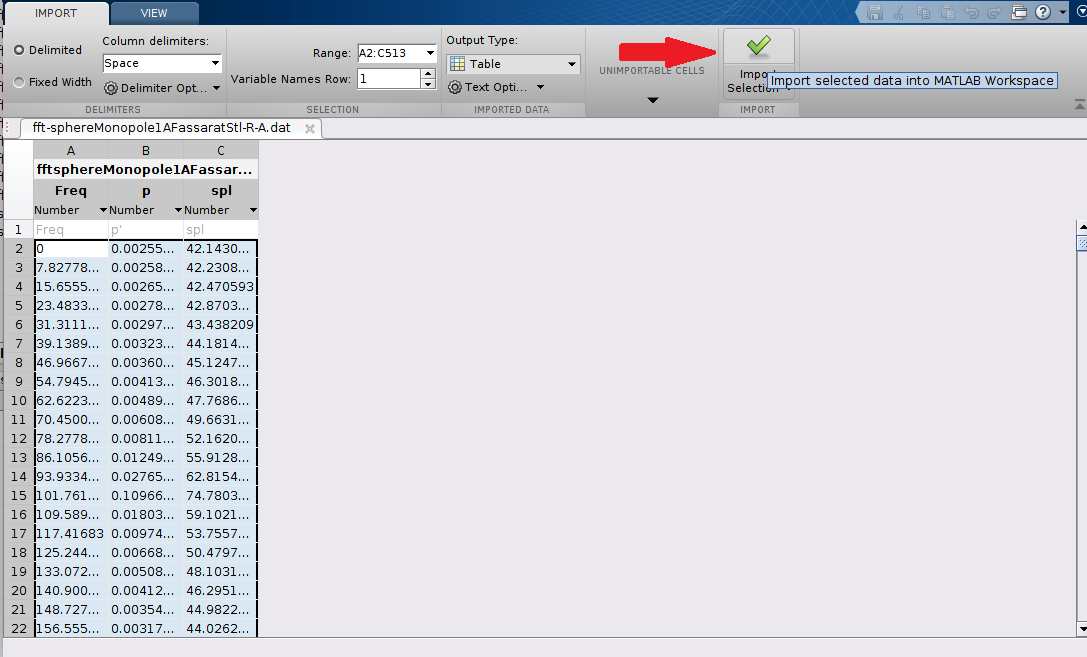The height and width of the screenshot is (657, 1087).
Task: Click the spl variable name header
Action: (220, 191)
